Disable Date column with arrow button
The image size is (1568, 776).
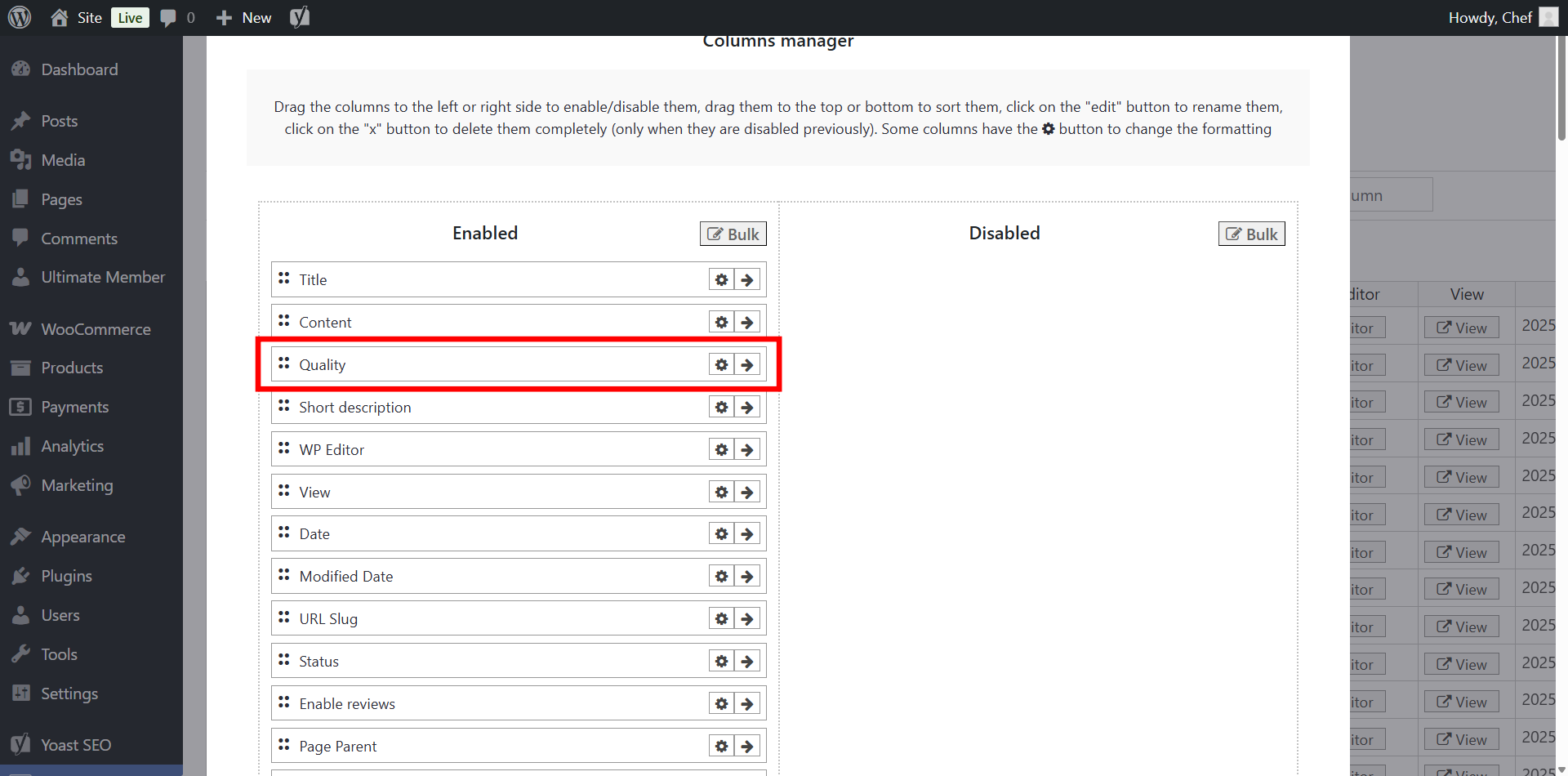pyautogui.click(x=747, y=533)
